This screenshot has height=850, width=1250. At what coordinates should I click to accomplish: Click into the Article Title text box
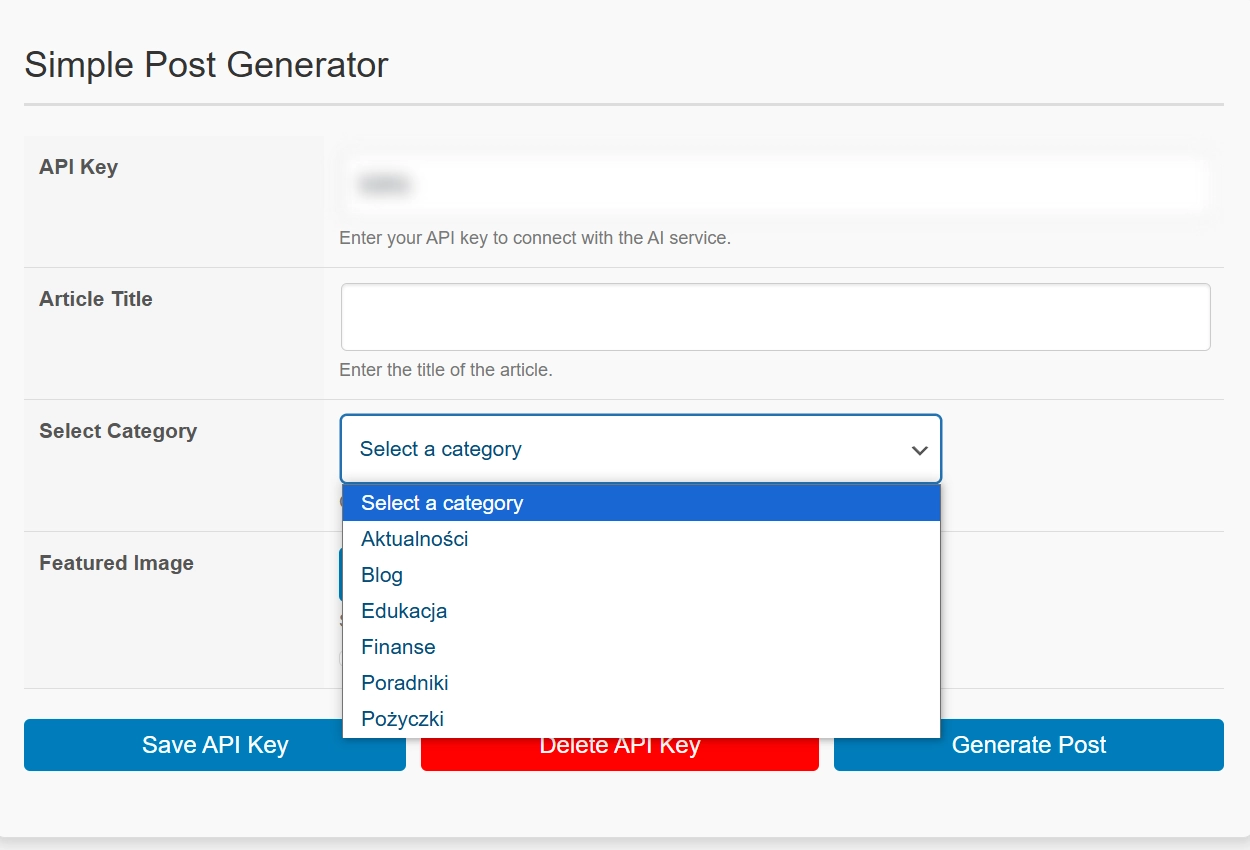point(774,317)
